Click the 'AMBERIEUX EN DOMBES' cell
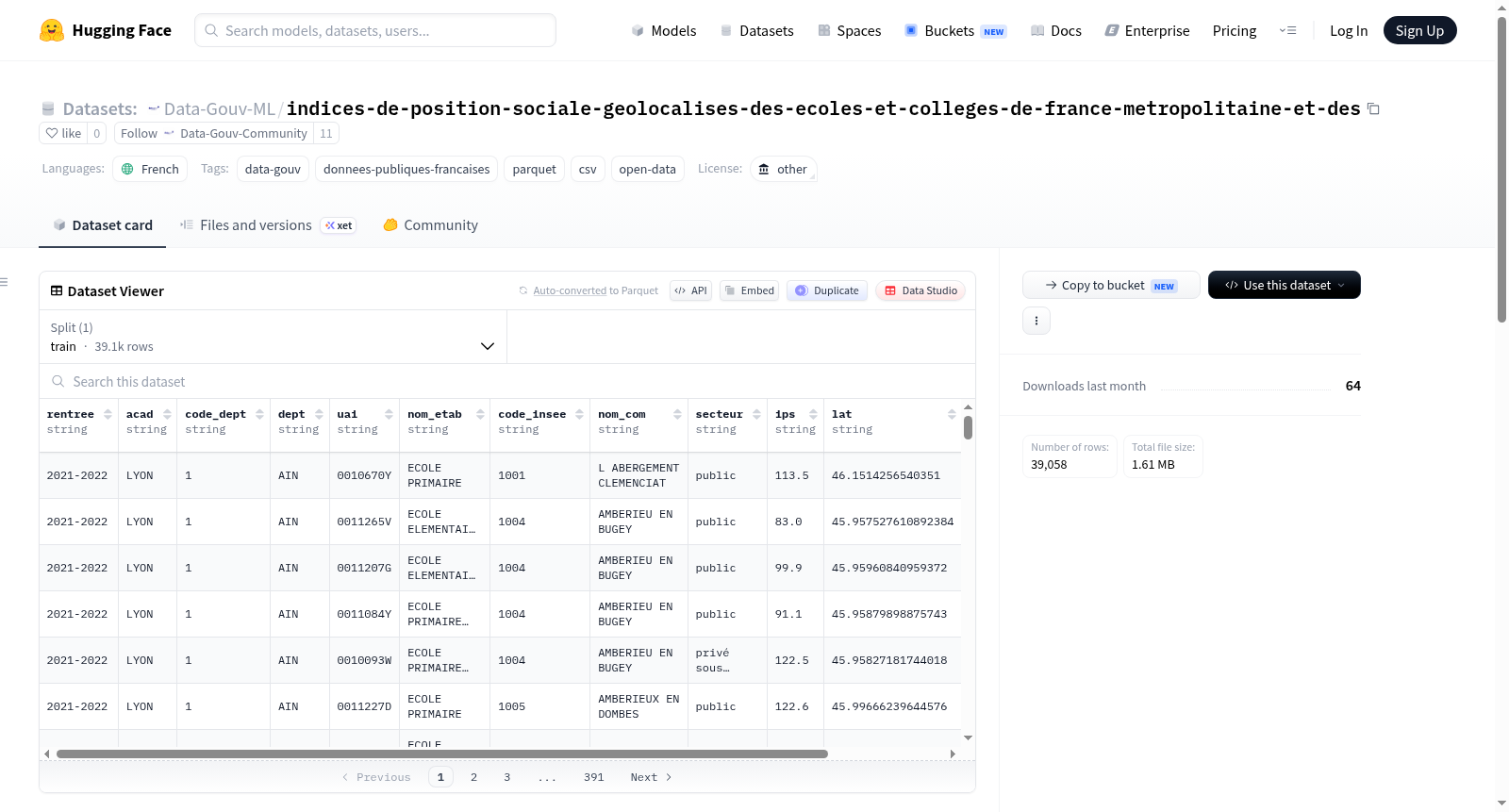The height and width of the screenshot is (812, 1509). click(638, 706)
